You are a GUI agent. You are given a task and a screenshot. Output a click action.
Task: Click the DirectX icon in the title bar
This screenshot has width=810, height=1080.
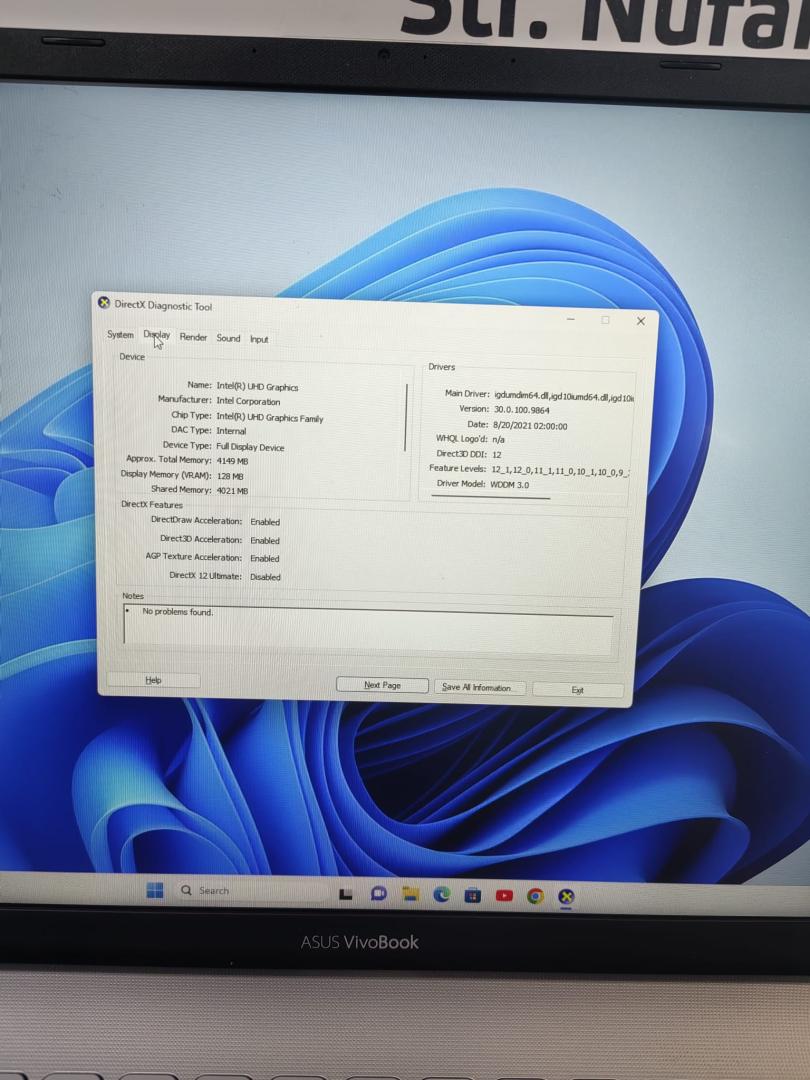pyautogui.click(x=104, y=304)
